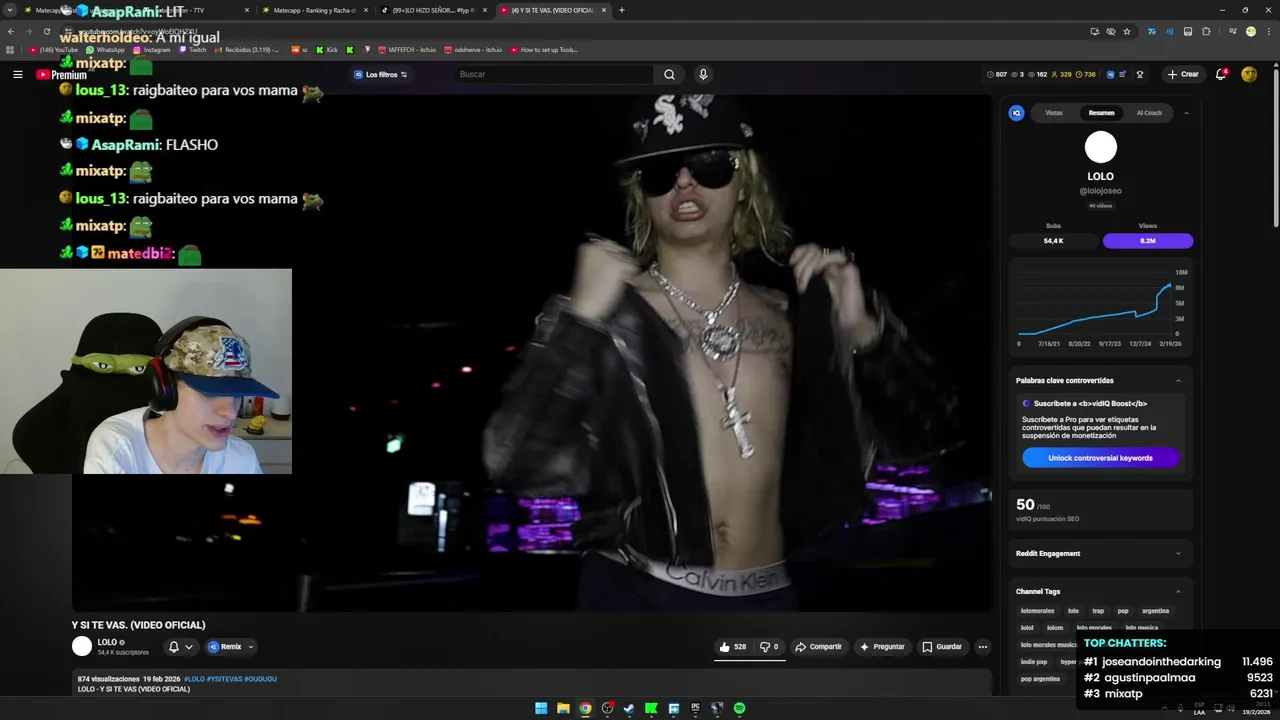Image resolution: width=1280 pixels, height=720 pixels.
Task: Select the Subs 54,4 K pill
Action: click(x=1053, y=241)
